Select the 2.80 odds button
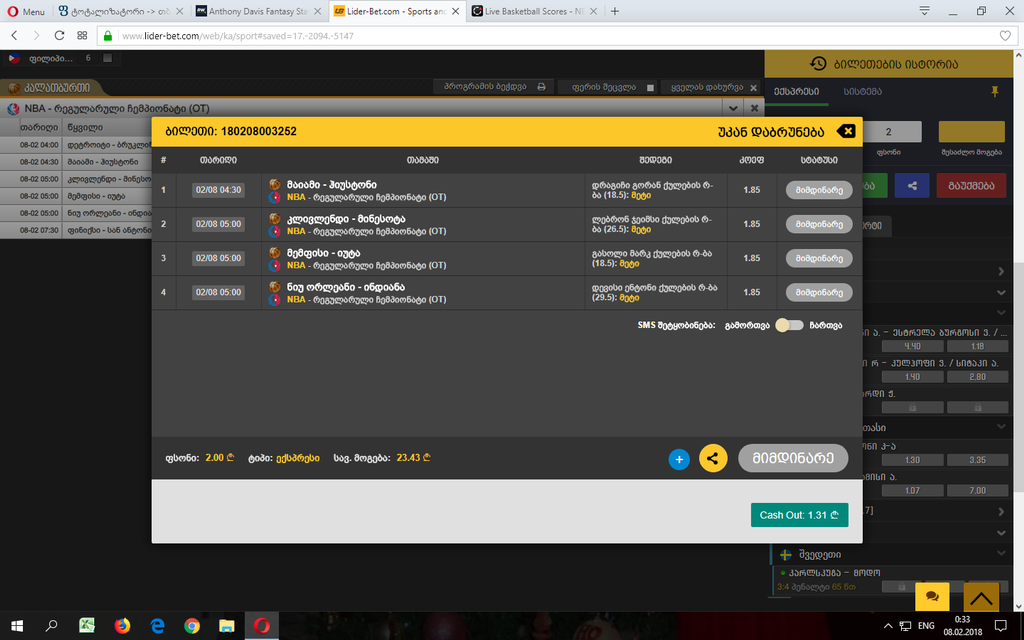Screen dimensions: 1024x640 [x=978, y=377]
